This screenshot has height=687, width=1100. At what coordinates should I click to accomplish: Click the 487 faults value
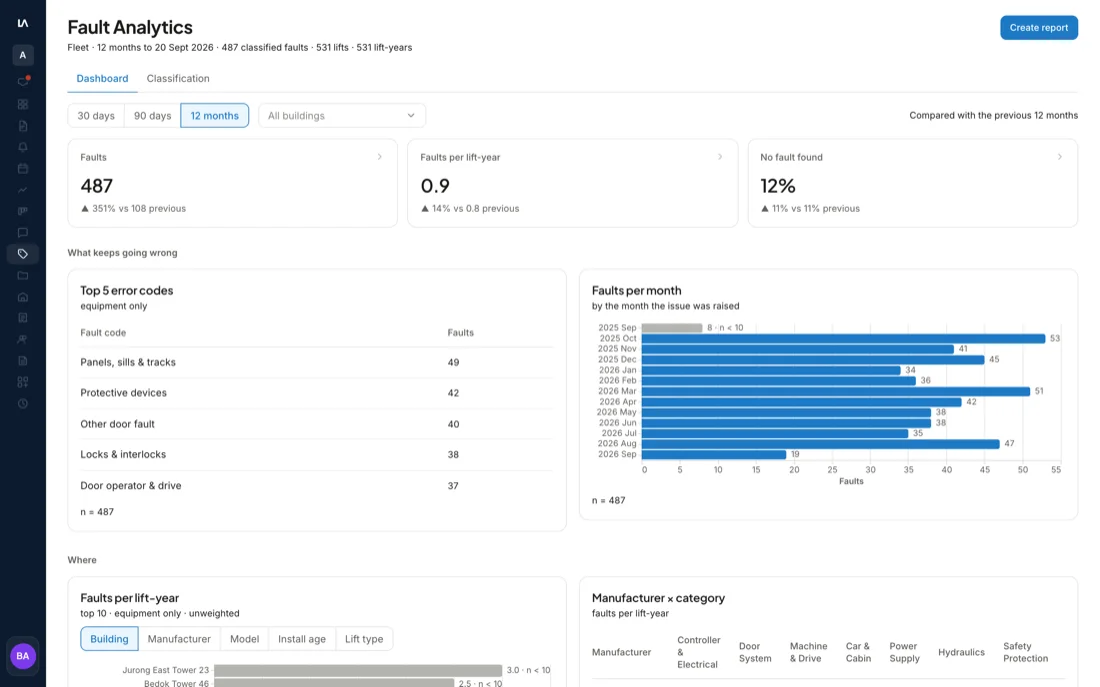(x=97, y=186)
